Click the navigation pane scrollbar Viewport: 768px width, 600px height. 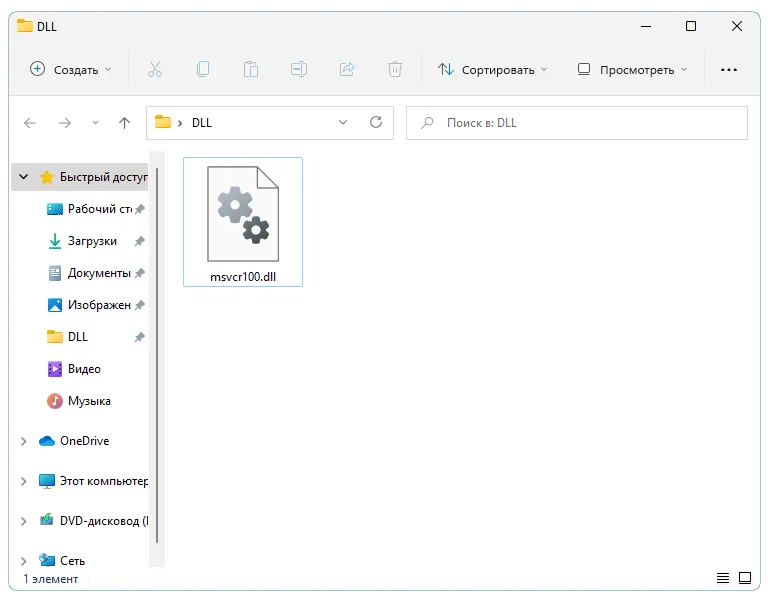click(157, 356)
